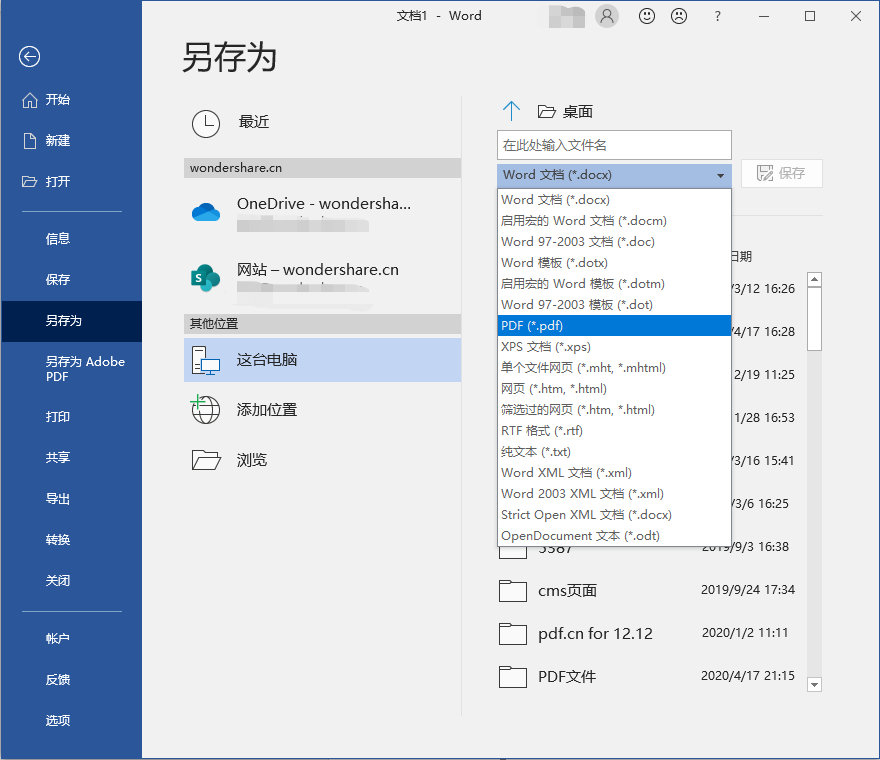Open 帐户 in the sidebar
880x760 pixels.
[72, 638]
